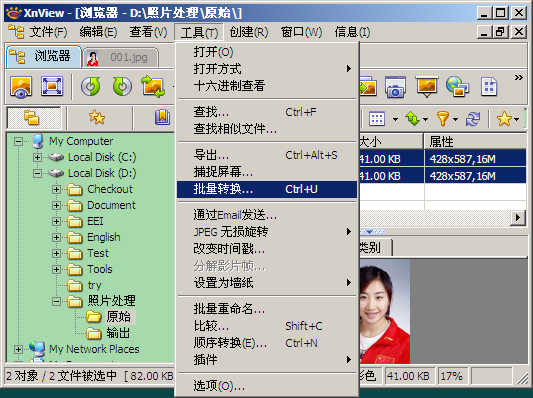Show more toolbar buttons via double chevron

point(518,78)
